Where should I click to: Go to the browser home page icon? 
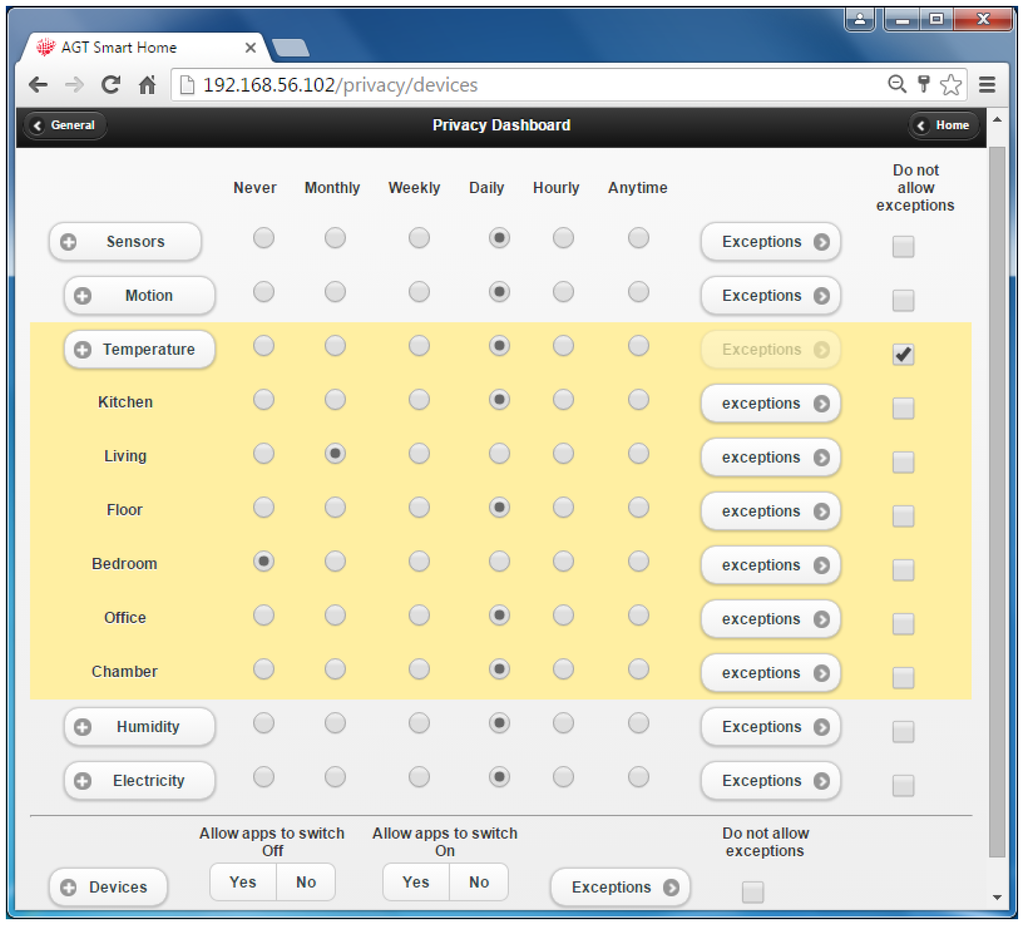click(x=148, y=84)
